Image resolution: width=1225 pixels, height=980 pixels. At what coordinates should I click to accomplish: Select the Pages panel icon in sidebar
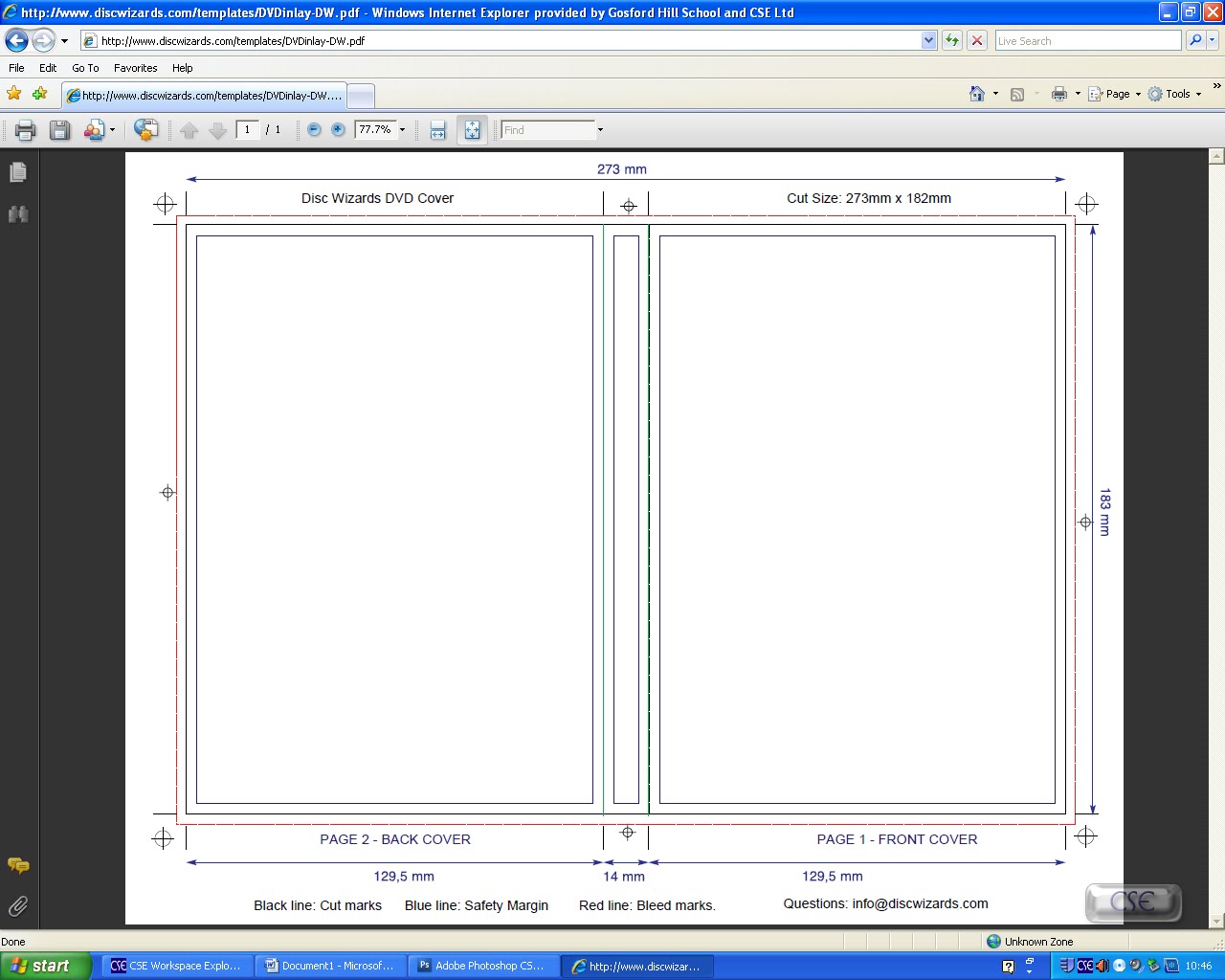18,172
